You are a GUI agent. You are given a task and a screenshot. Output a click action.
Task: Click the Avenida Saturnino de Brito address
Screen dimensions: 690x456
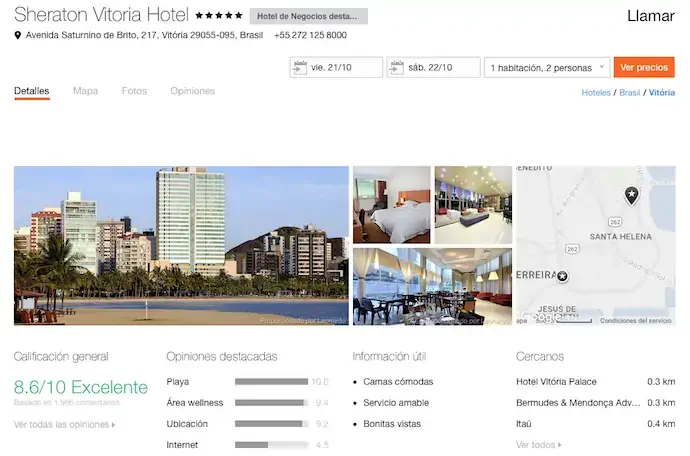(144, 35)
